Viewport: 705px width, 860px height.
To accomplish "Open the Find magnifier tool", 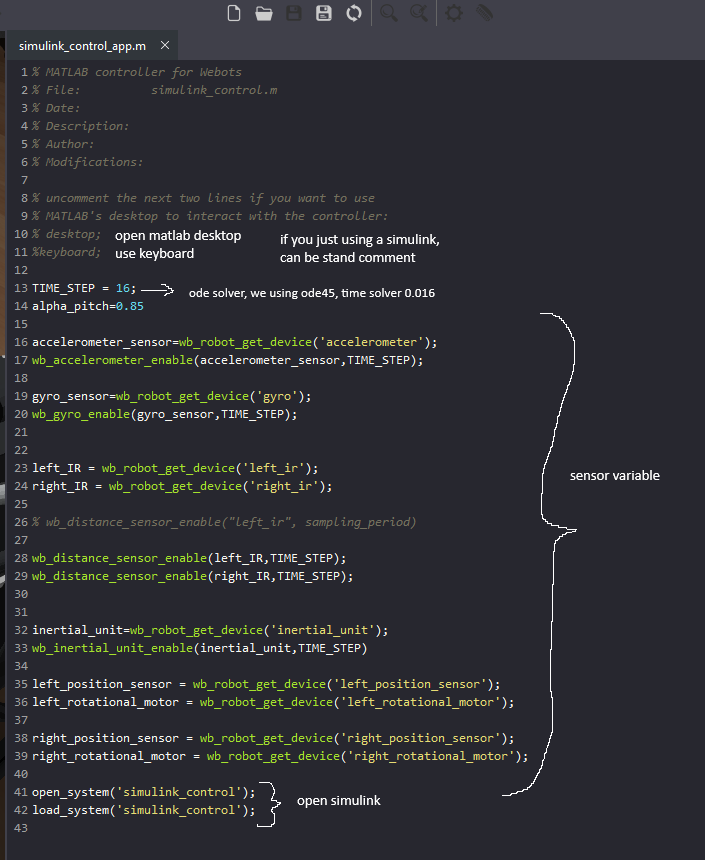I will point(389,13).
